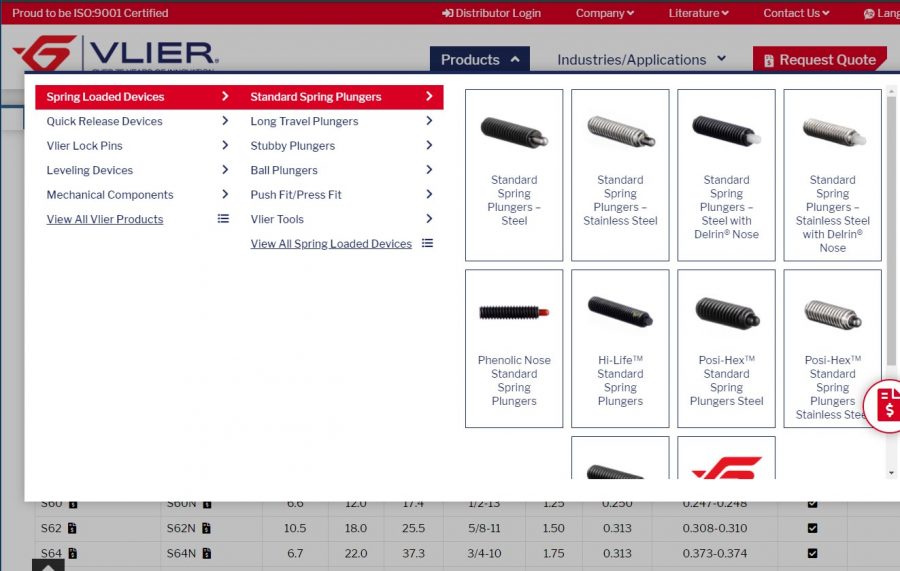This screenshot has width=900, height=571.
Task: Click the Language globe icon
Action: (869, 14)
